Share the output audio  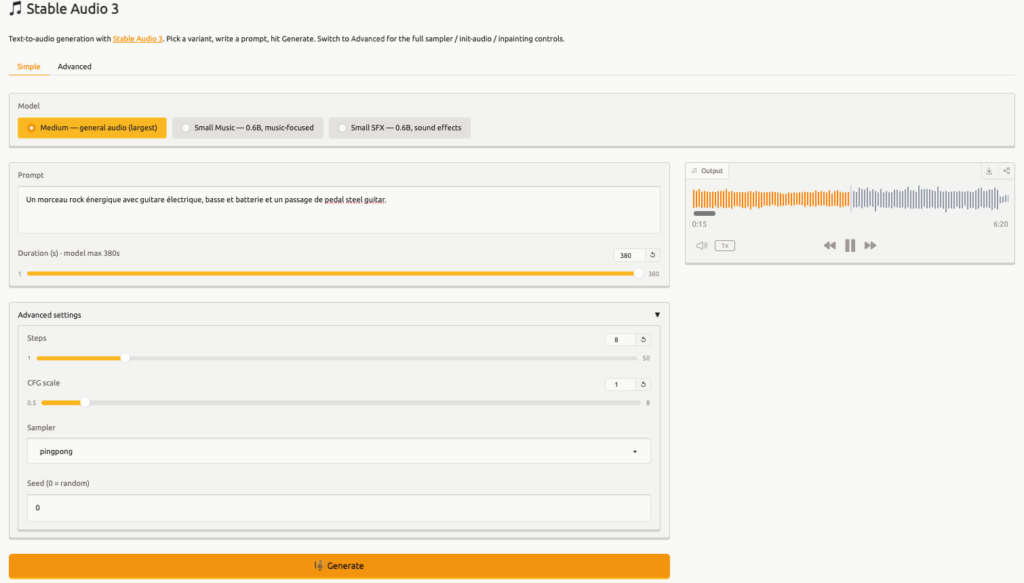[x=1006, y=171]
